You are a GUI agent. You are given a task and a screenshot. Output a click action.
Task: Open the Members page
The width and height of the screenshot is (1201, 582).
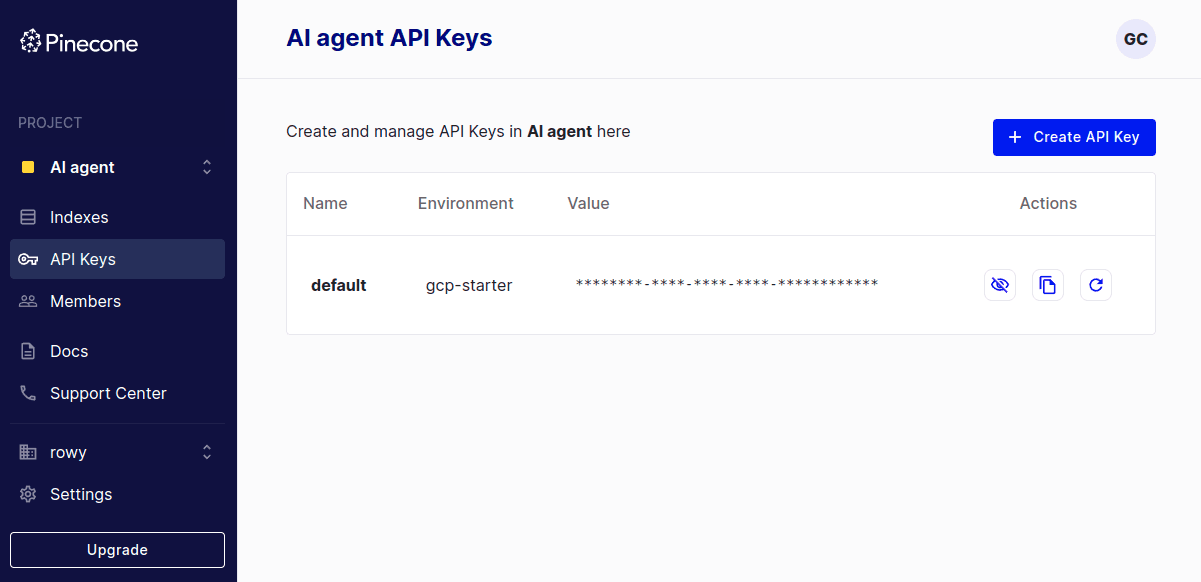tap(85, 301)
